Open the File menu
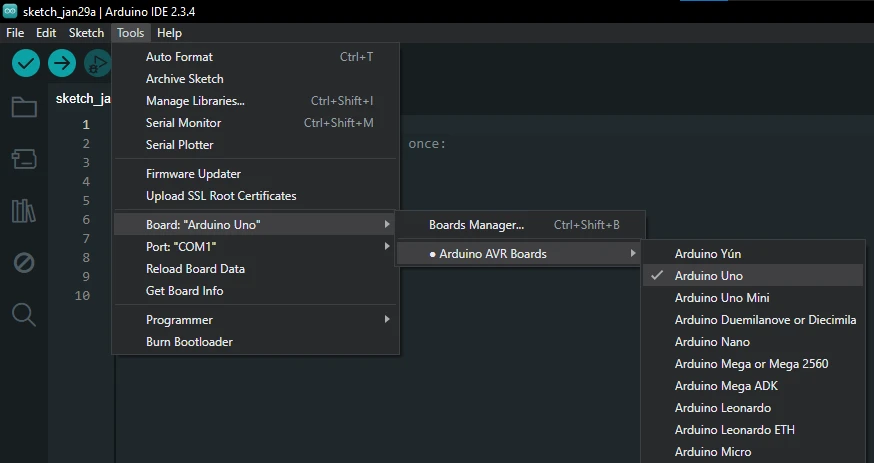This screenshot has height=463, width=874. tap(15, 33)
